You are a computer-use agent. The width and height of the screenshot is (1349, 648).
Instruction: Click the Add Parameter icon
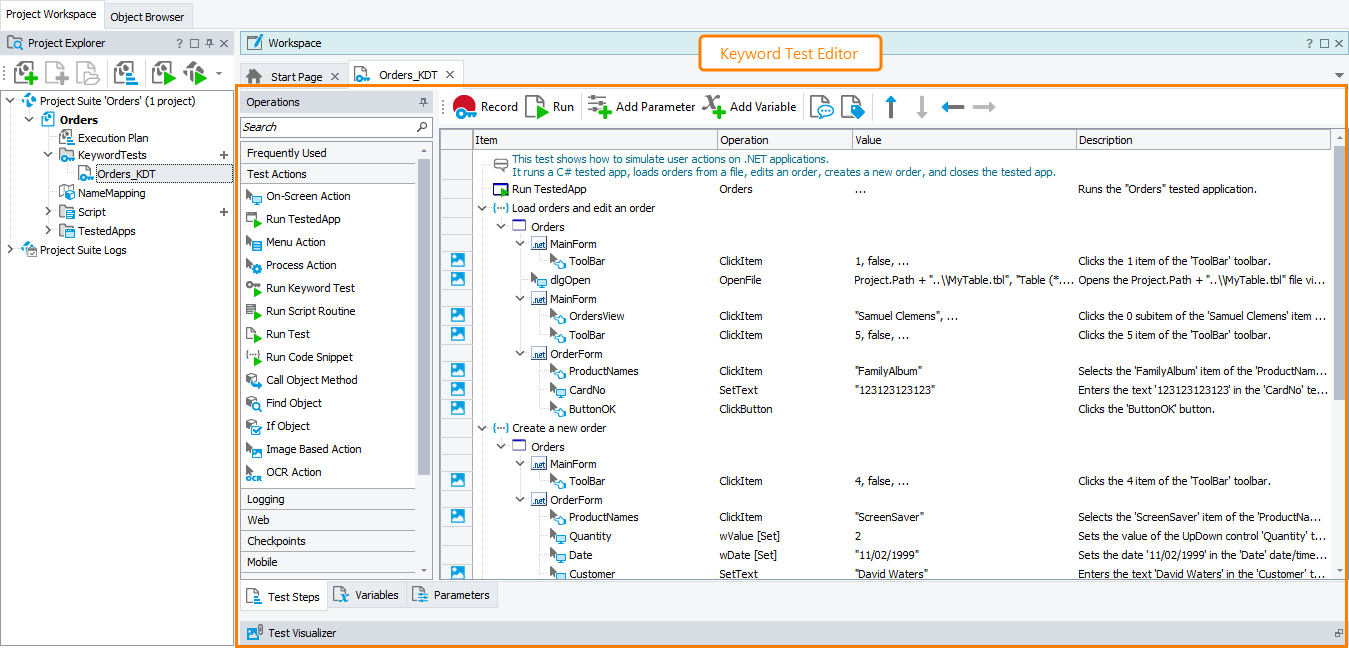pyautogui.click(x=598, y=106)
